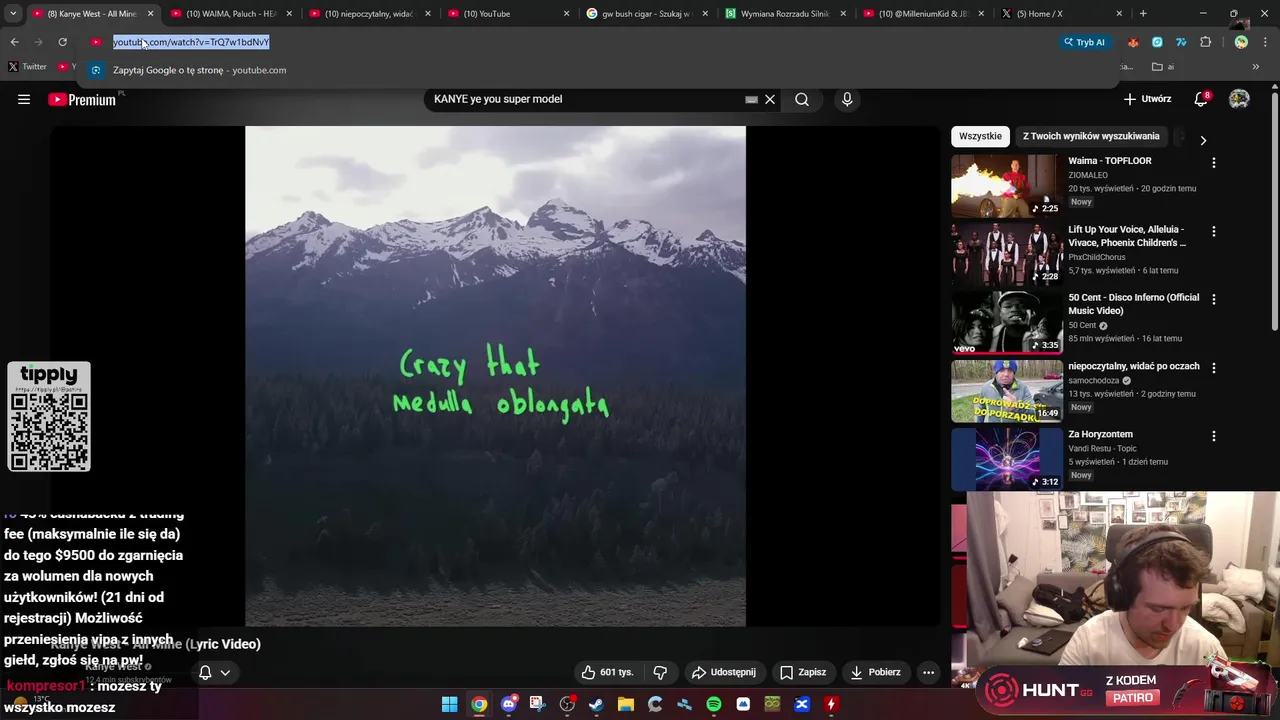Save video with the Zapisz button
Image resolution: width=1280 pixels, height=720 pixels.
(803, 672)
